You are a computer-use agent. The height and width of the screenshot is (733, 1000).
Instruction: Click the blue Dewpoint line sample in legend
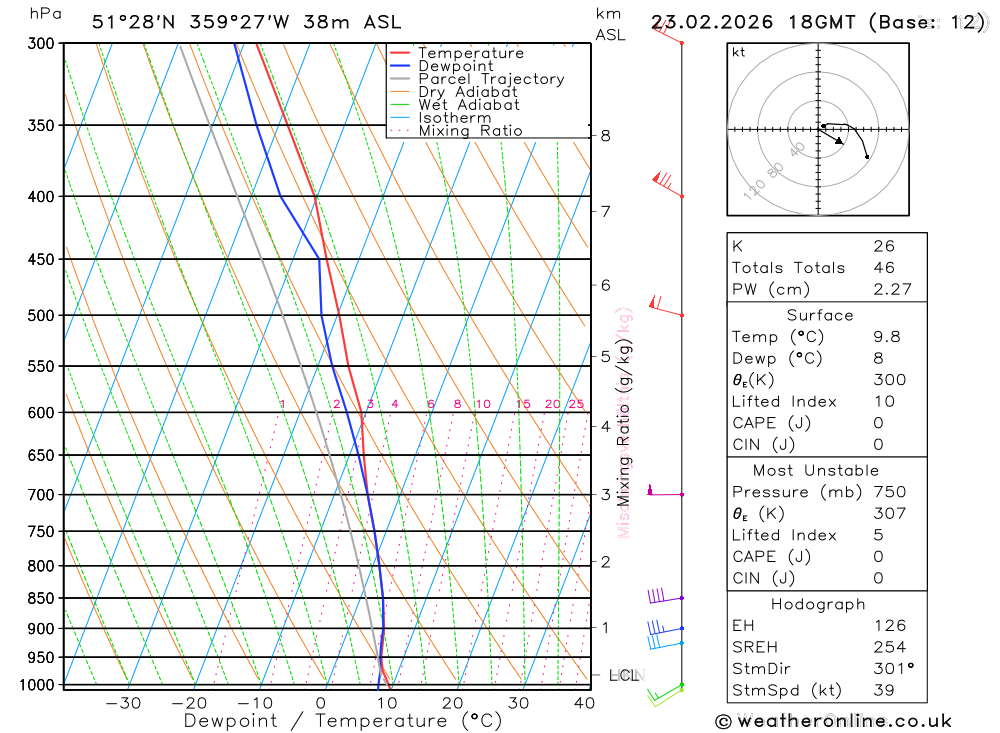(x=400, y=66)
